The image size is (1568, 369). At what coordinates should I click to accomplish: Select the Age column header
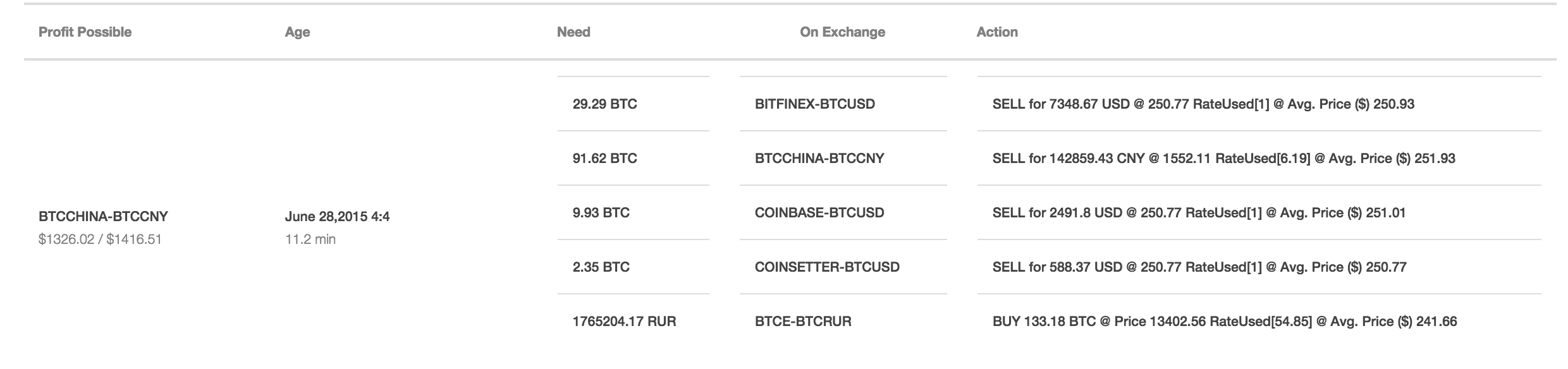tap(297, 32)
